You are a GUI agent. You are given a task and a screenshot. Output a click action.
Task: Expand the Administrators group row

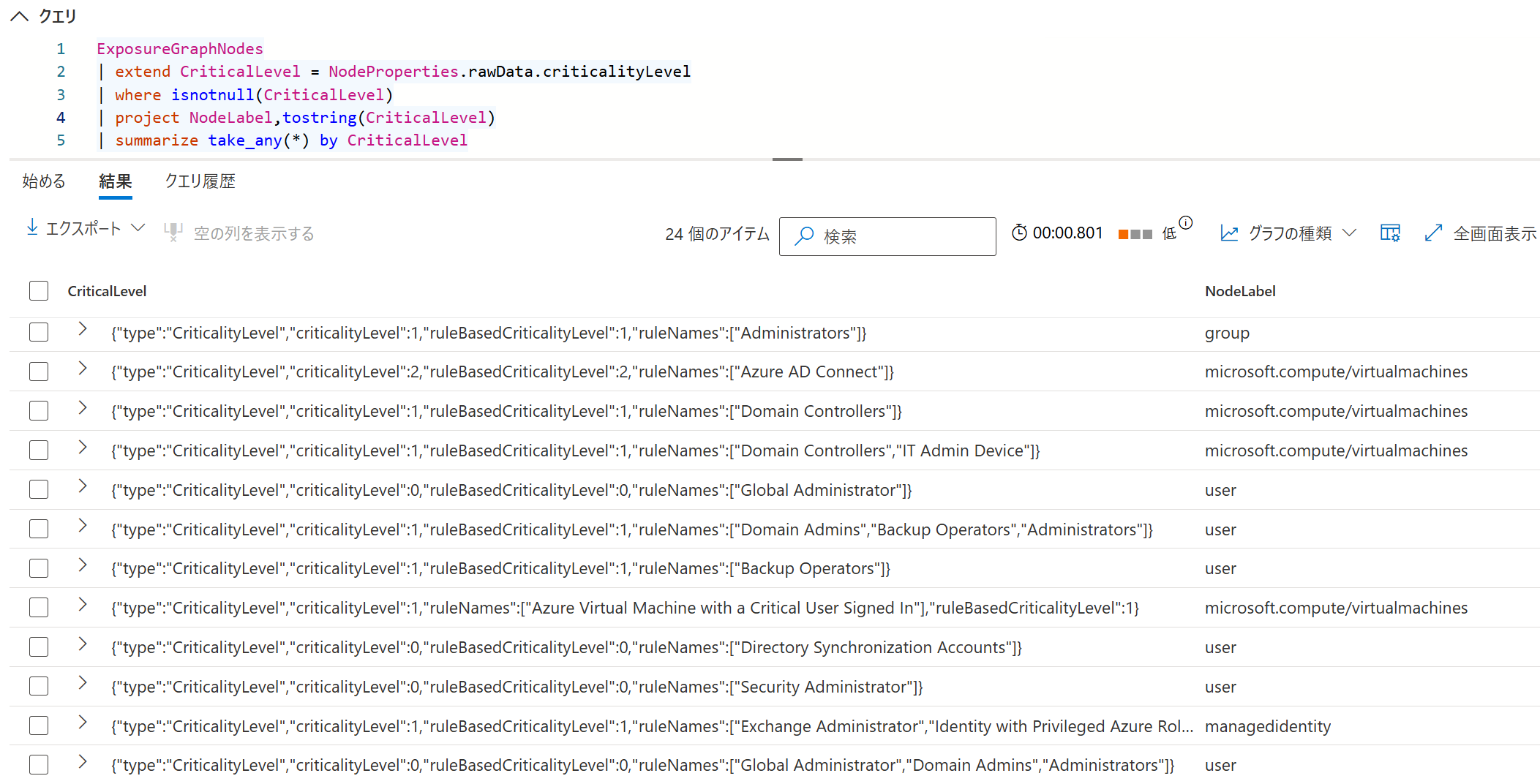click(x=83, y=329)
